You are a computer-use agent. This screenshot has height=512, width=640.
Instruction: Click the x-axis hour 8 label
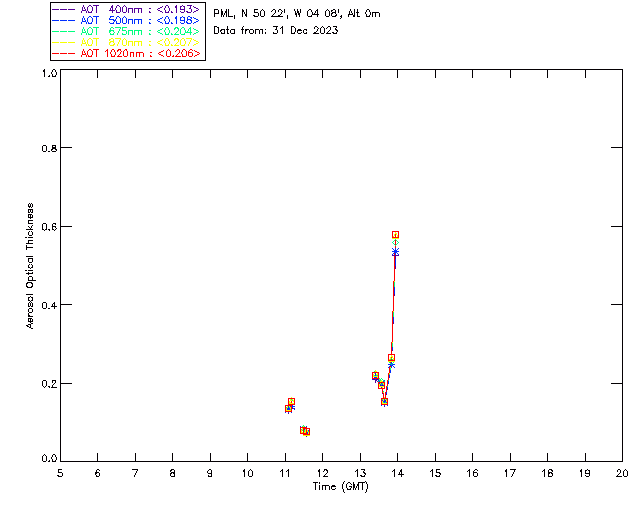tap(173, 473)
